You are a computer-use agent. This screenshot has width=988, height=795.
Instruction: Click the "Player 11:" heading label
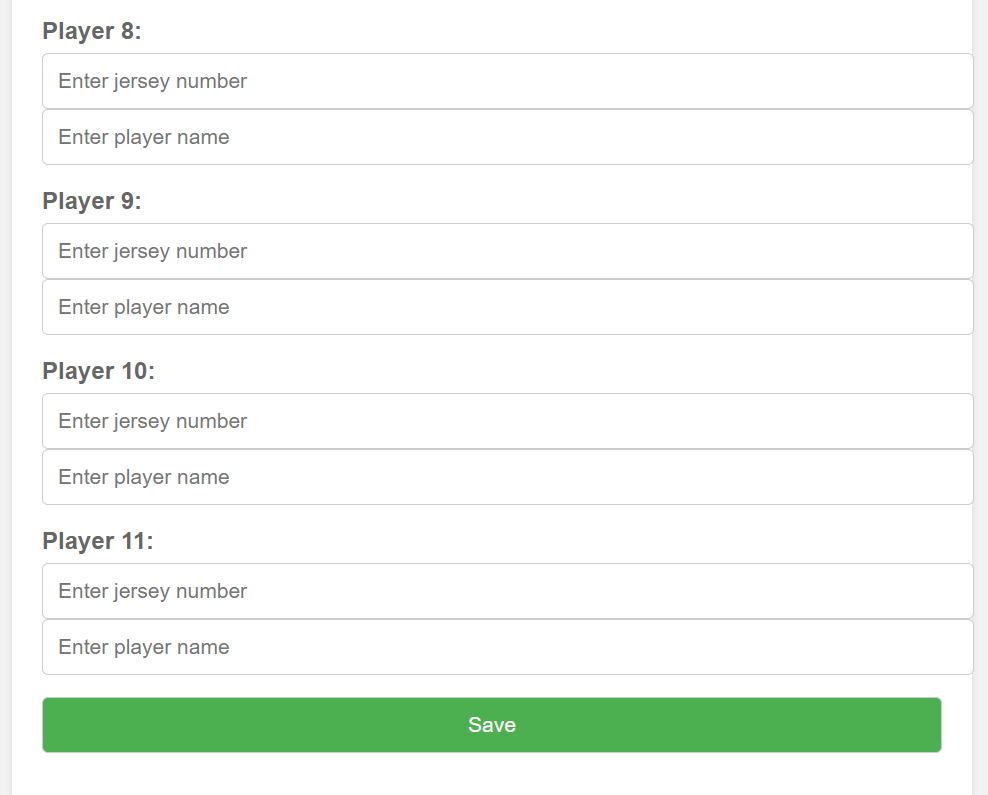pyautogui.click(x=98, y=541)
